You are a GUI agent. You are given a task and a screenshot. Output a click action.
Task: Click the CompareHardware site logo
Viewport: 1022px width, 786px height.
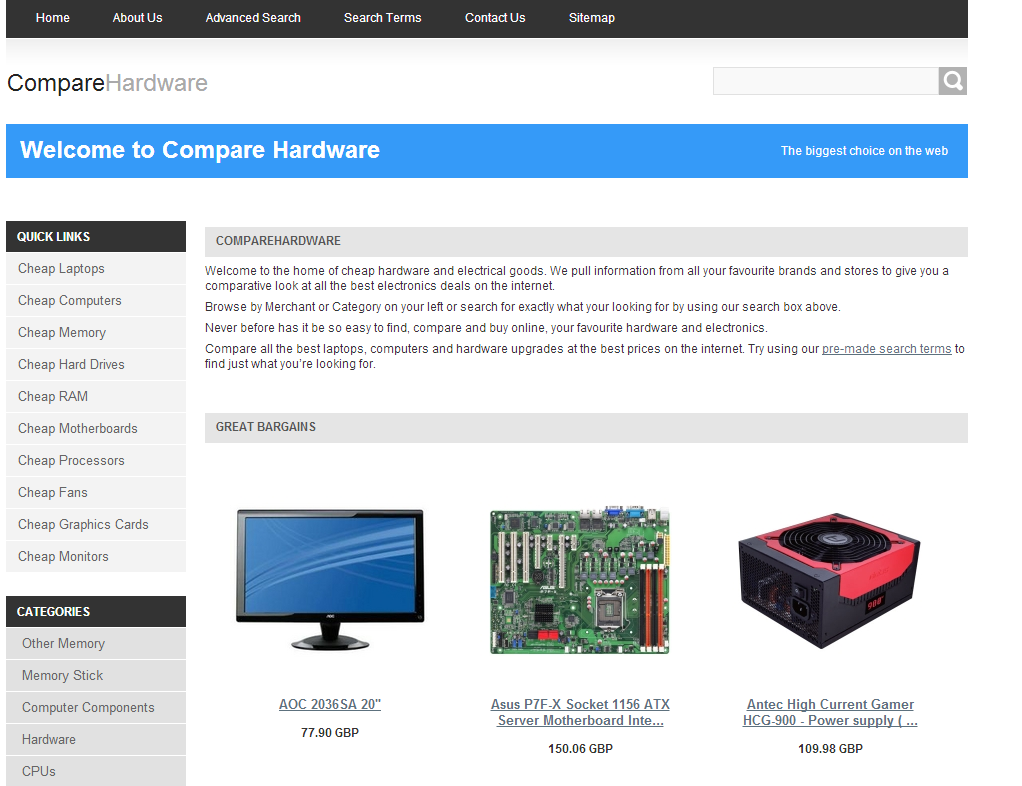108,83
